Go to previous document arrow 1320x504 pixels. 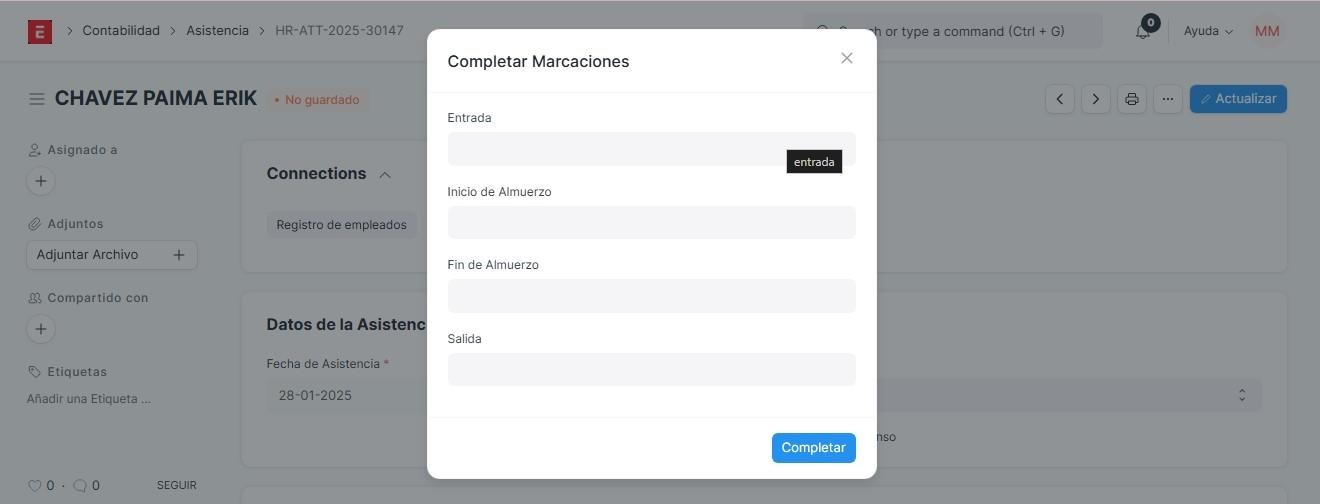(1060, 99)
